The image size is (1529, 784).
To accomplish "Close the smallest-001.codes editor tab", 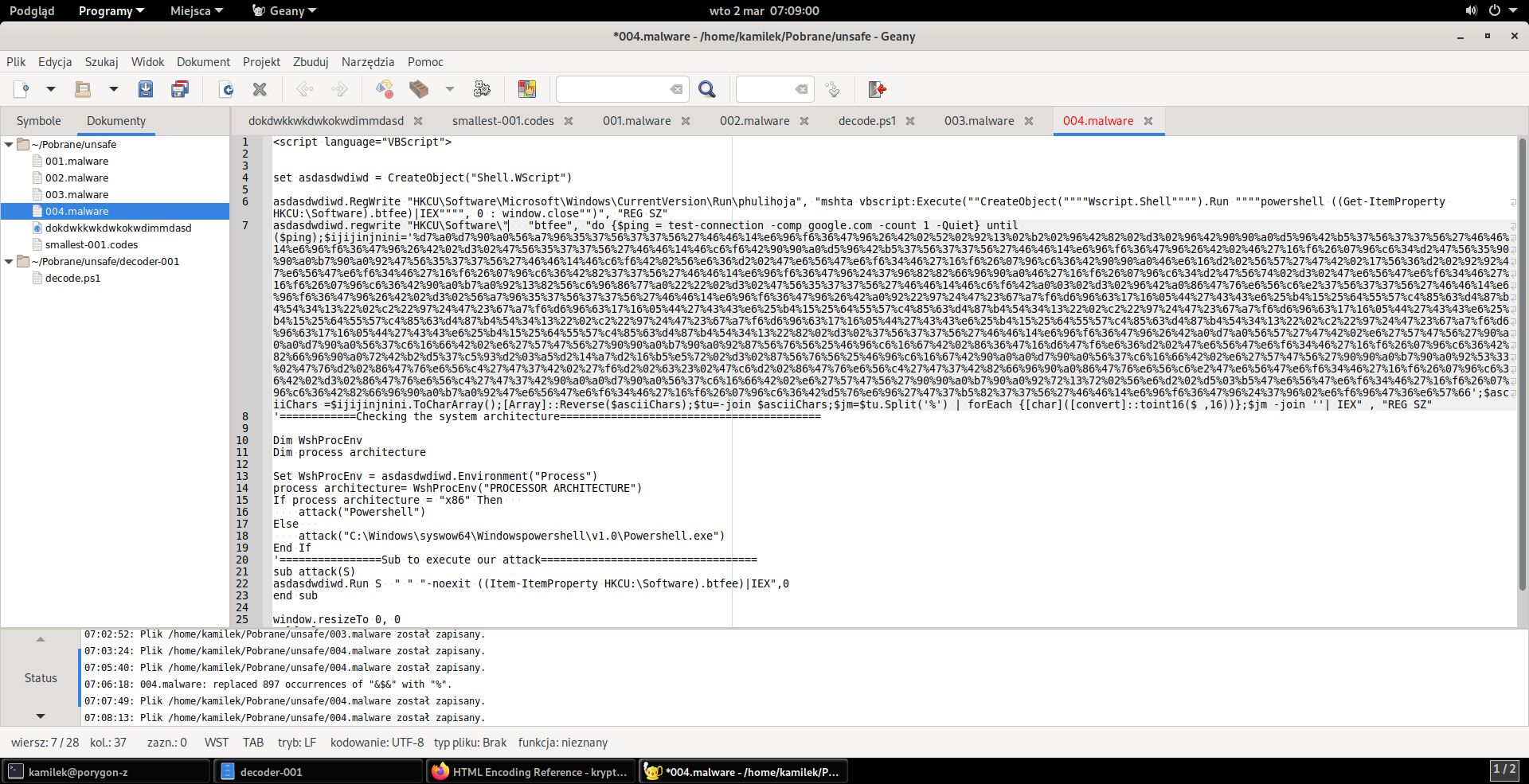I will (x=569, y=121).
